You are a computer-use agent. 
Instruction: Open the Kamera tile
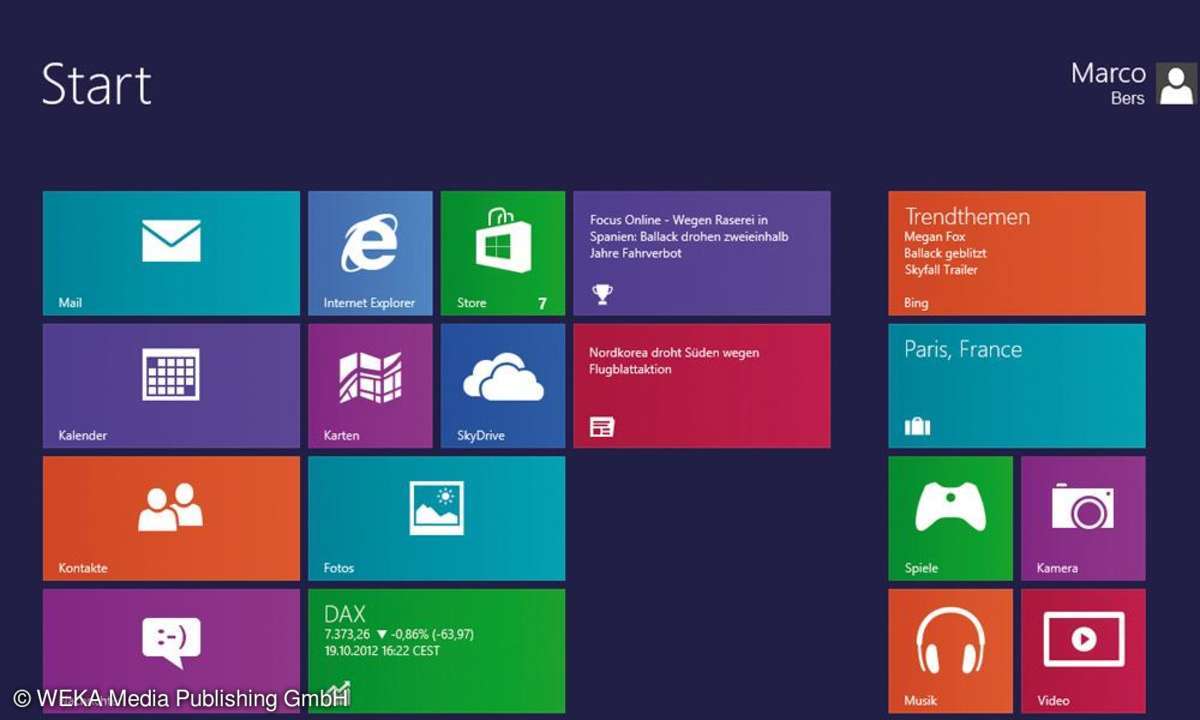(x=1083, y=518)
